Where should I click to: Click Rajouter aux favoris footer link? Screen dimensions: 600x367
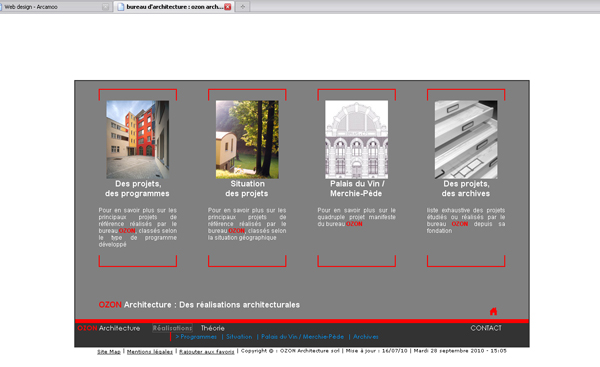click(207, 351)
